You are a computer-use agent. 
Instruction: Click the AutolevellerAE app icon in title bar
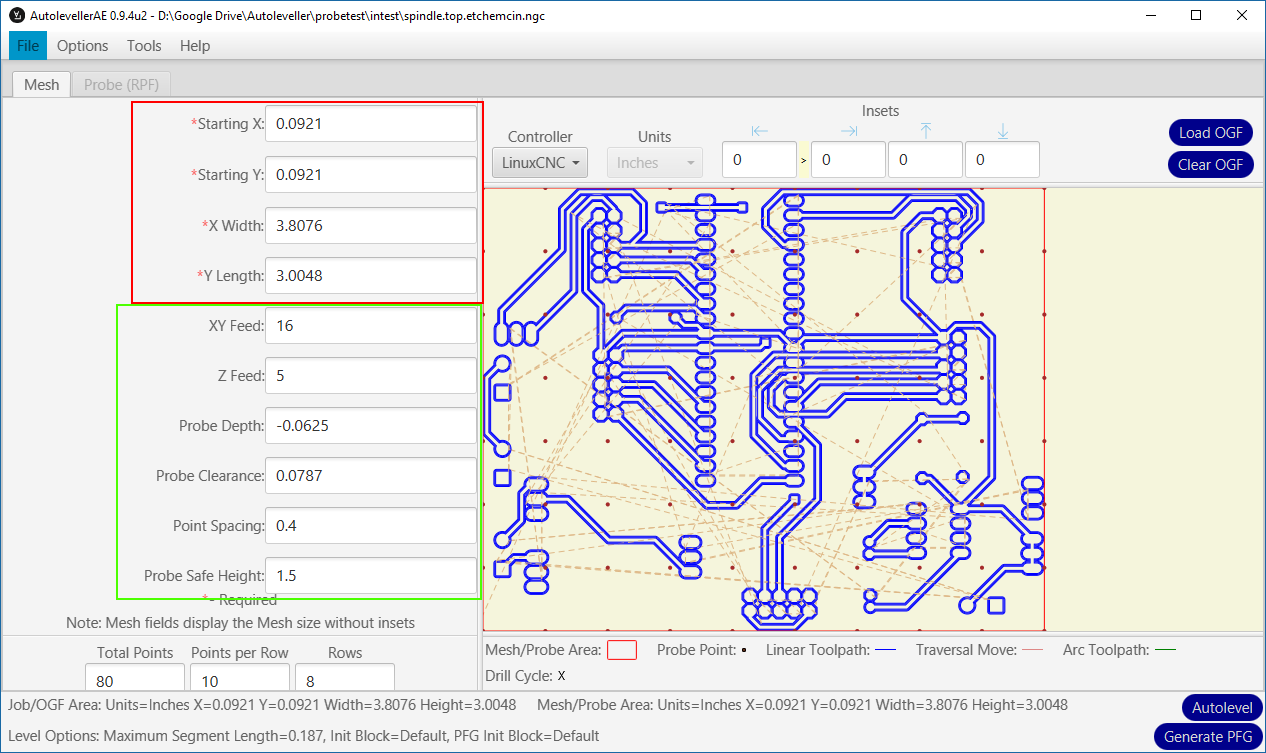click(x=16, y=16)
